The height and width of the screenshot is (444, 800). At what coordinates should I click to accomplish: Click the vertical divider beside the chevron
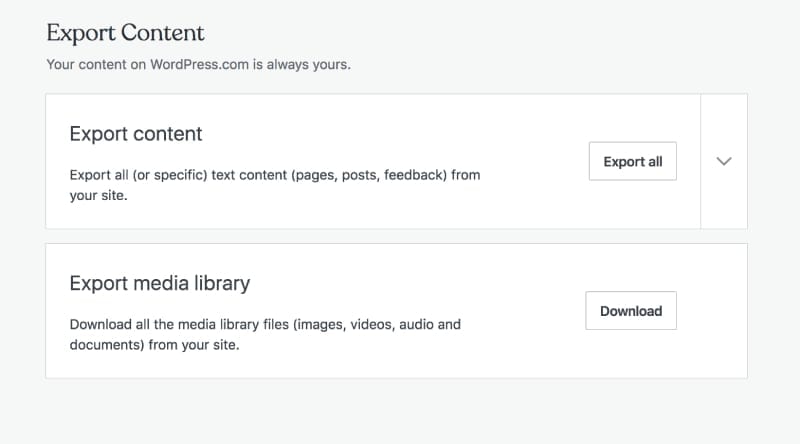(x=701, y=161)
